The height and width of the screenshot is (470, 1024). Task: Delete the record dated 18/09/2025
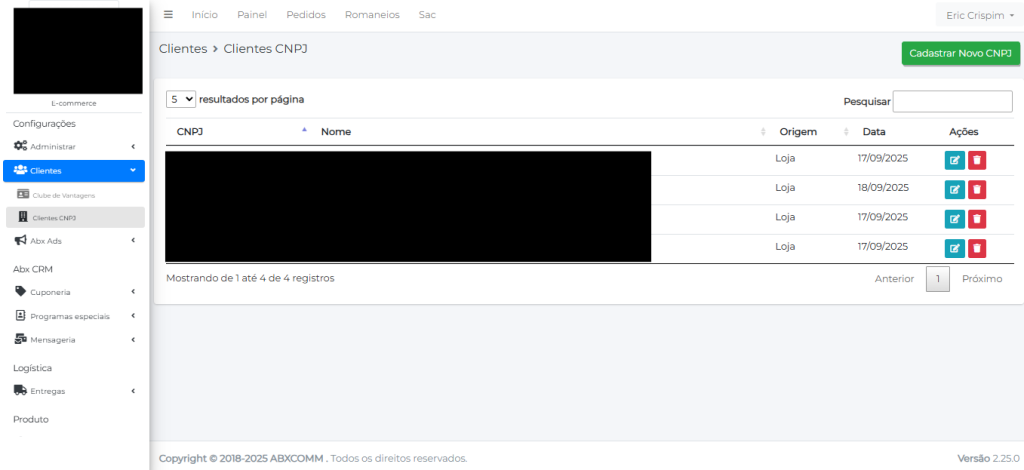pos(977,189)
